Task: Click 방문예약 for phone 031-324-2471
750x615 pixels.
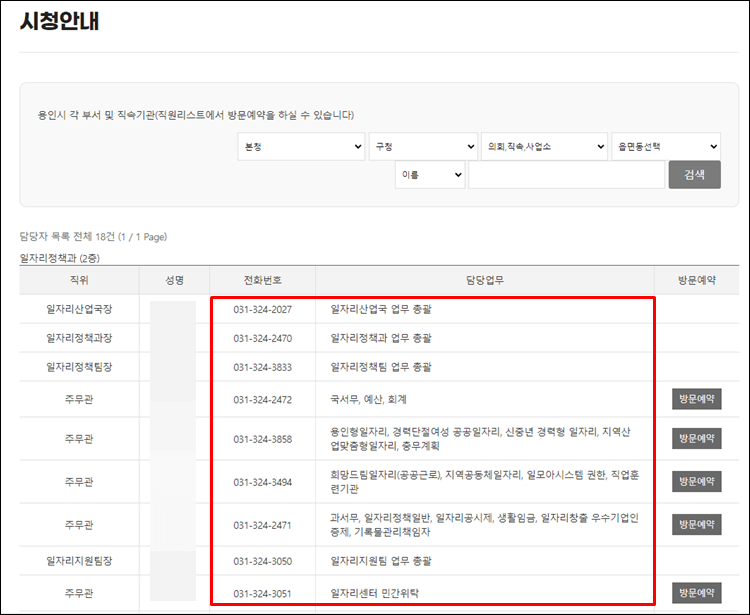Action: click(696, 525)
